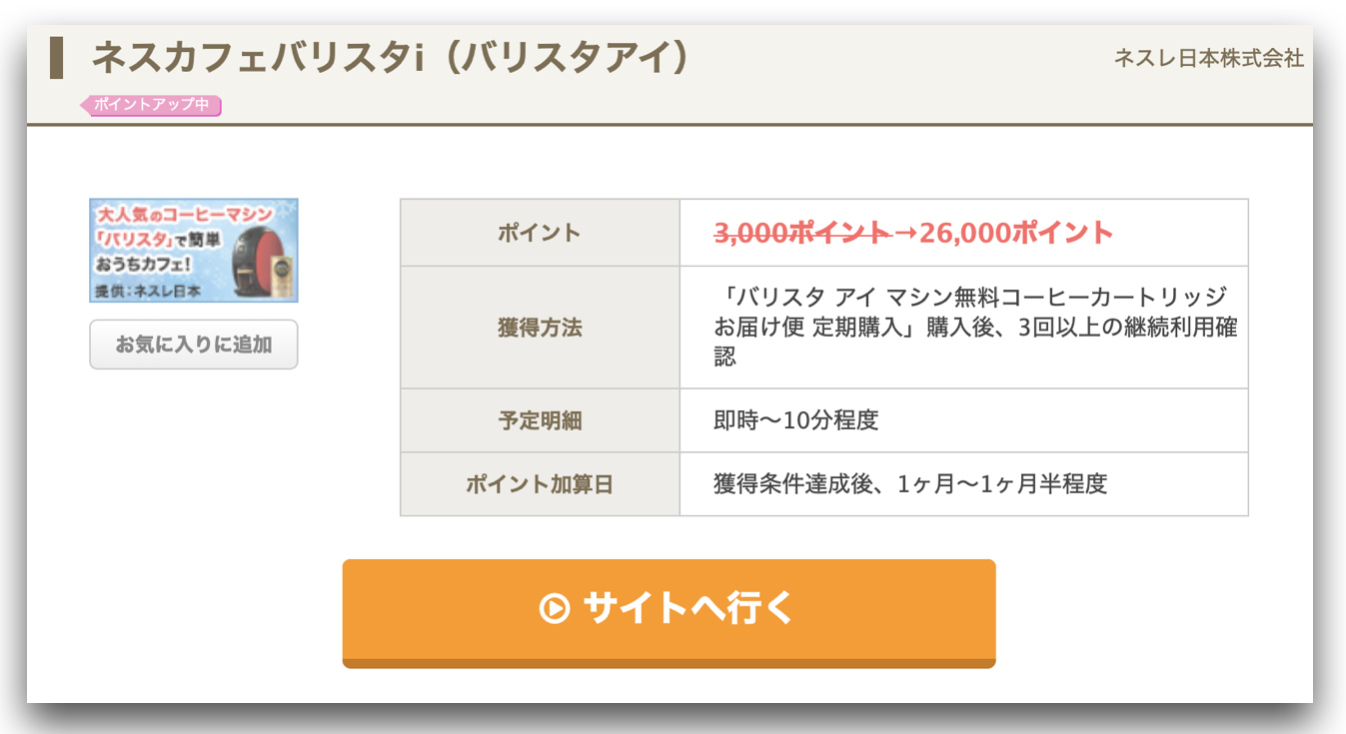Click the play circle icon on orange button
The image size is (1346, 734).
554,608
